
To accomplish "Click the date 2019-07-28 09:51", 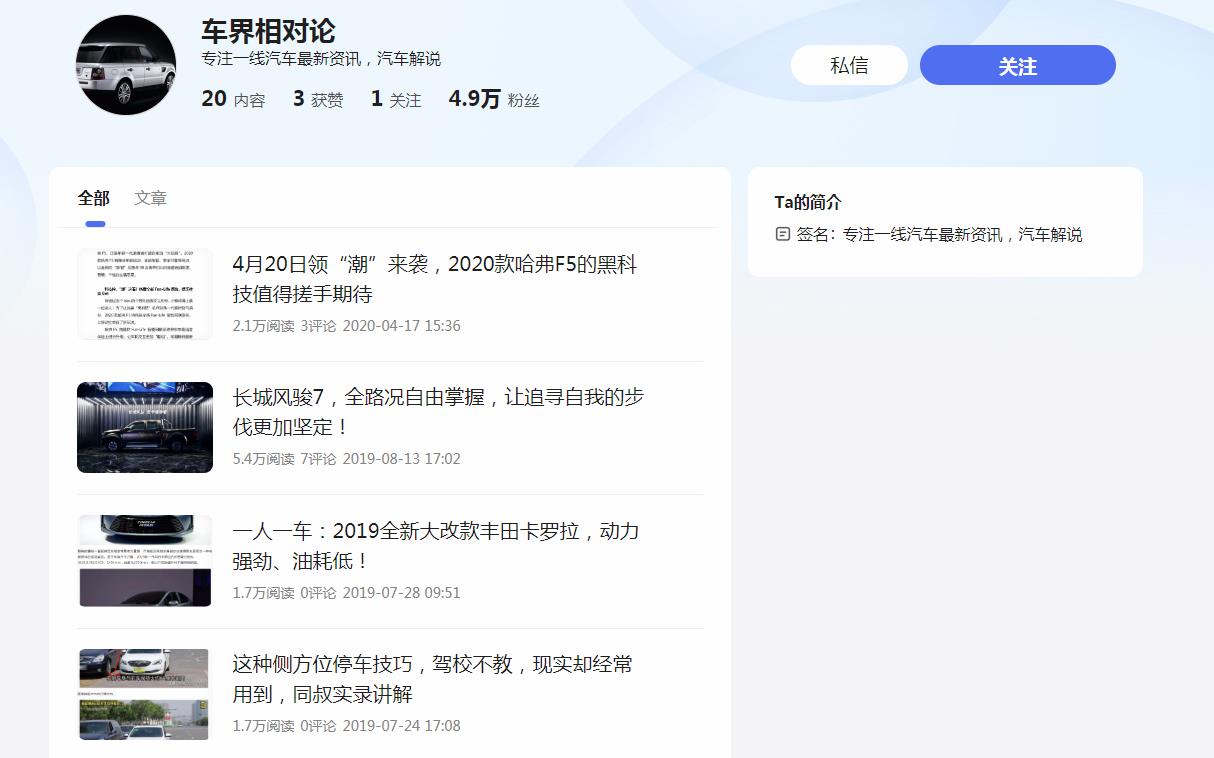I will tap(402, 593).
